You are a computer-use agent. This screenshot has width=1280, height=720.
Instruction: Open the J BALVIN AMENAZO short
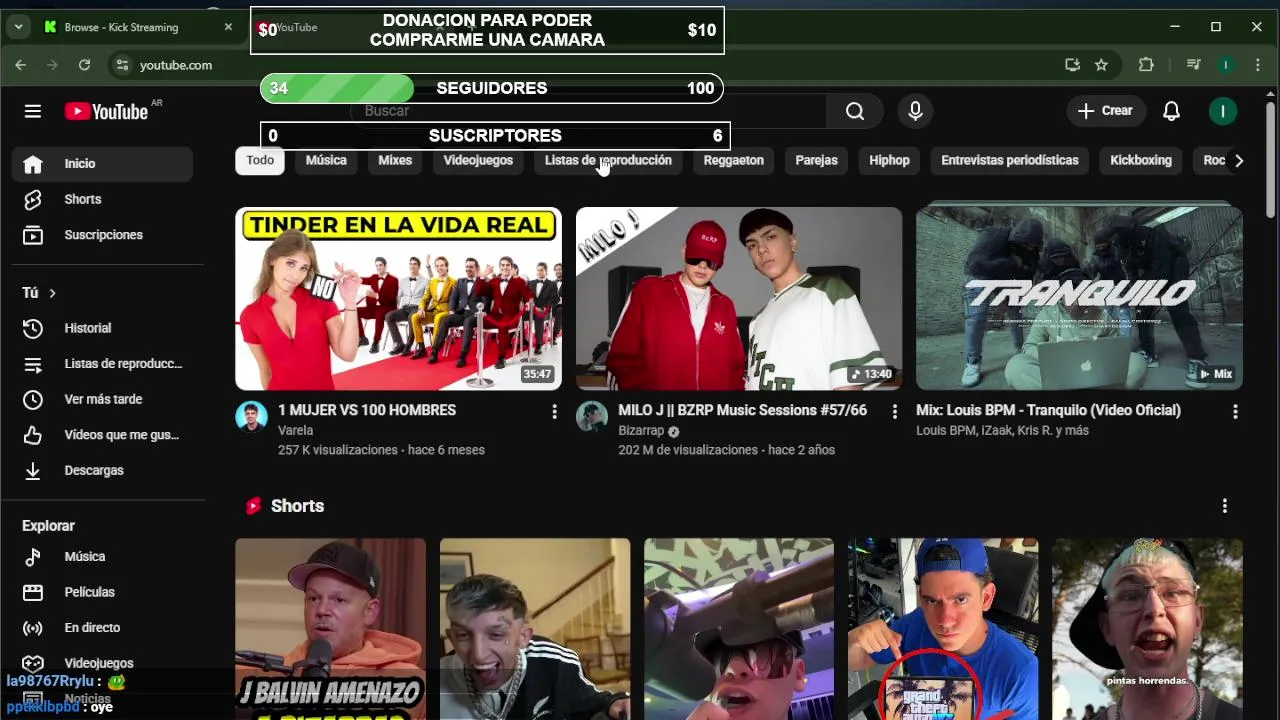(x=330, y=629)
